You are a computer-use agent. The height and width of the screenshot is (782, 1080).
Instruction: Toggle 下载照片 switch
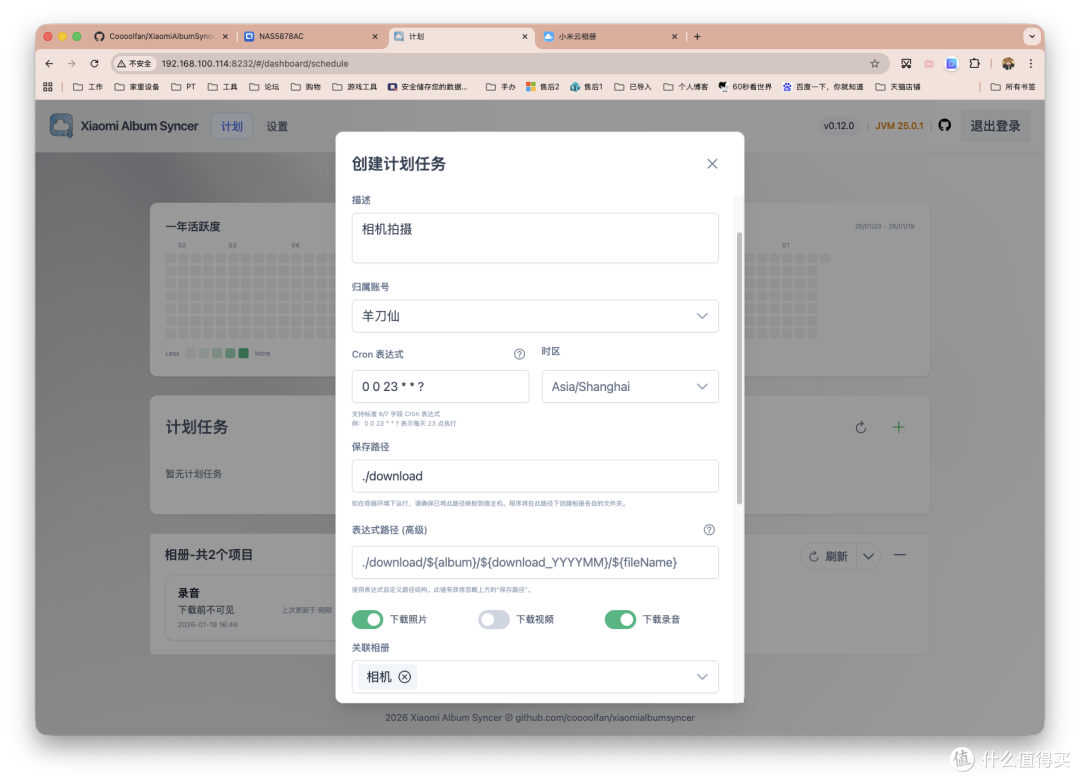click(367, 619)
